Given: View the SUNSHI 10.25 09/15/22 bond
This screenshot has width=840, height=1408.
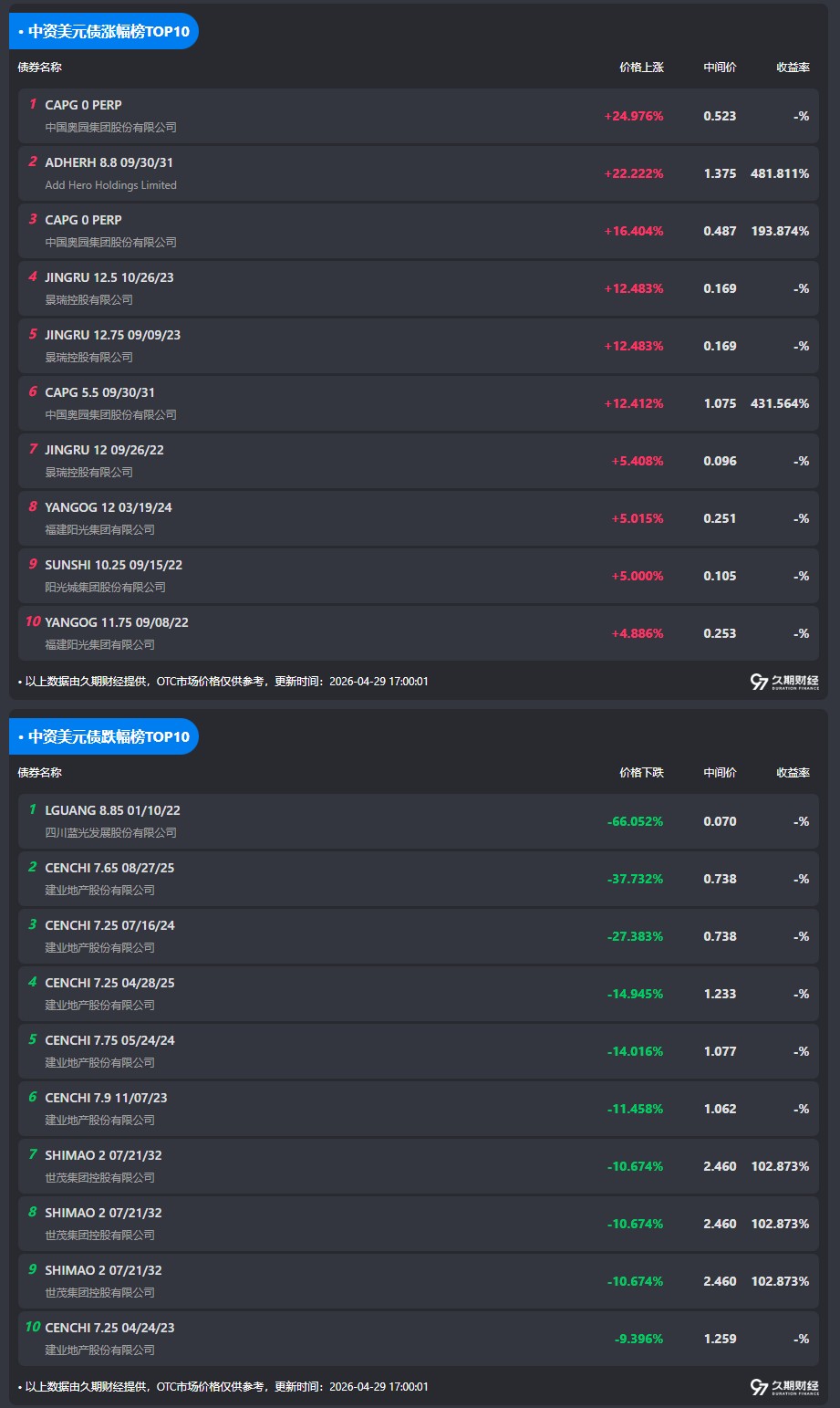Looking at the screenshot, I should 113,566.
